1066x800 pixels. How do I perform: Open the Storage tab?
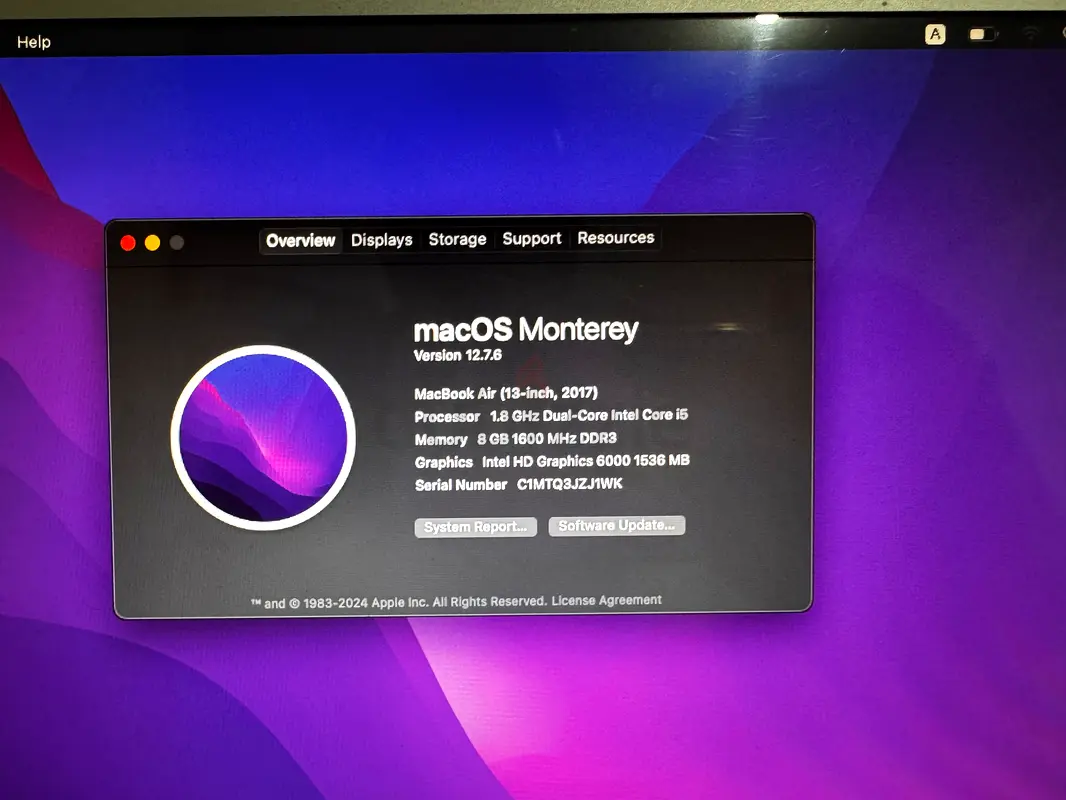click(x=457, y=239)
